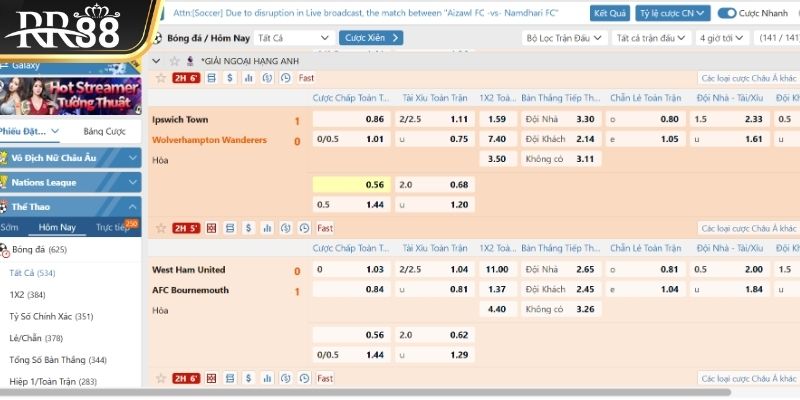Image resolution: width=800 pixels, height=400 pixels.
Task: Open Bộ Lọc Trận Đấu filter dropdown
Action: pos(564,38)
